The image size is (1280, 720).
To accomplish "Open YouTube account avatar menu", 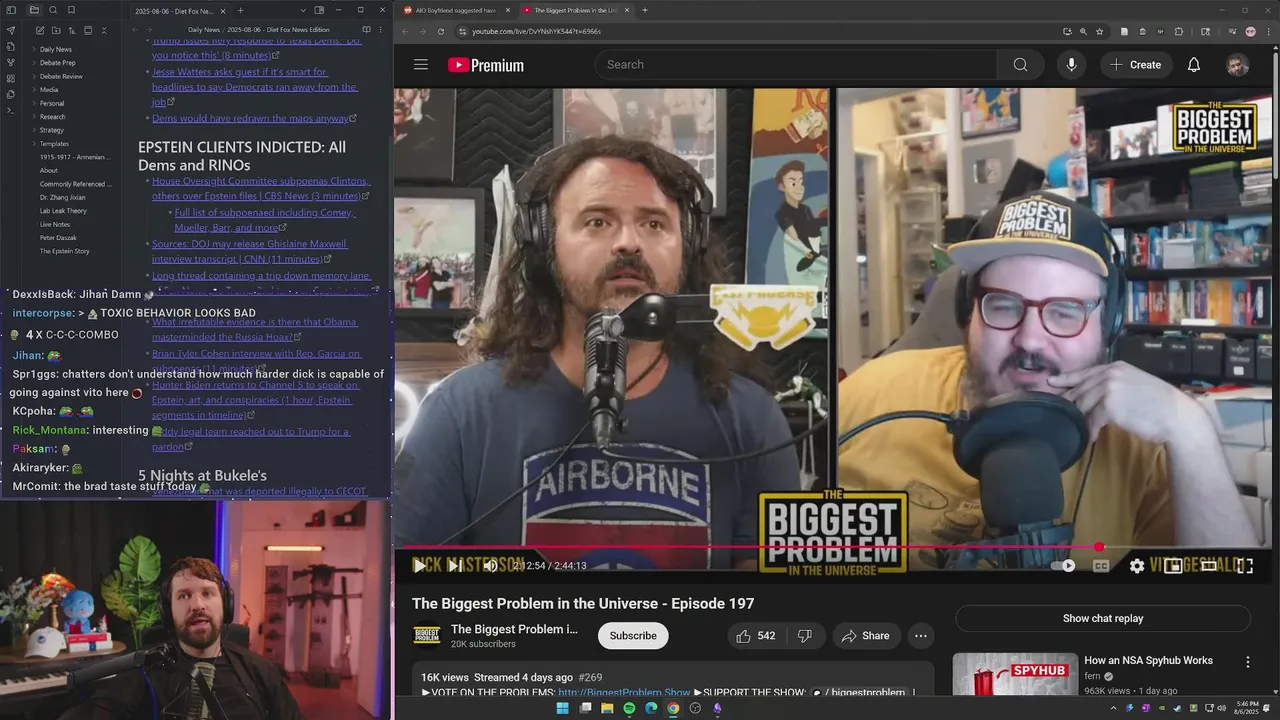I will coord(1237,65).
